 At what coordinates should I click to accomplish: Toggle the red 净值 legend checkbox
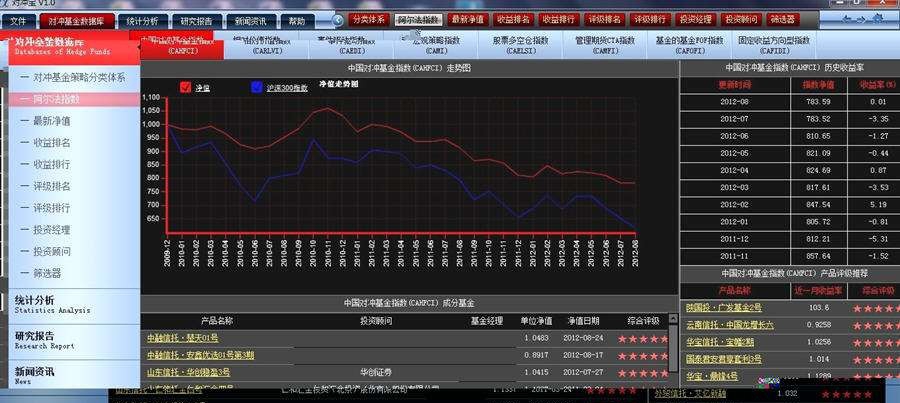click(x=185, y=87)
